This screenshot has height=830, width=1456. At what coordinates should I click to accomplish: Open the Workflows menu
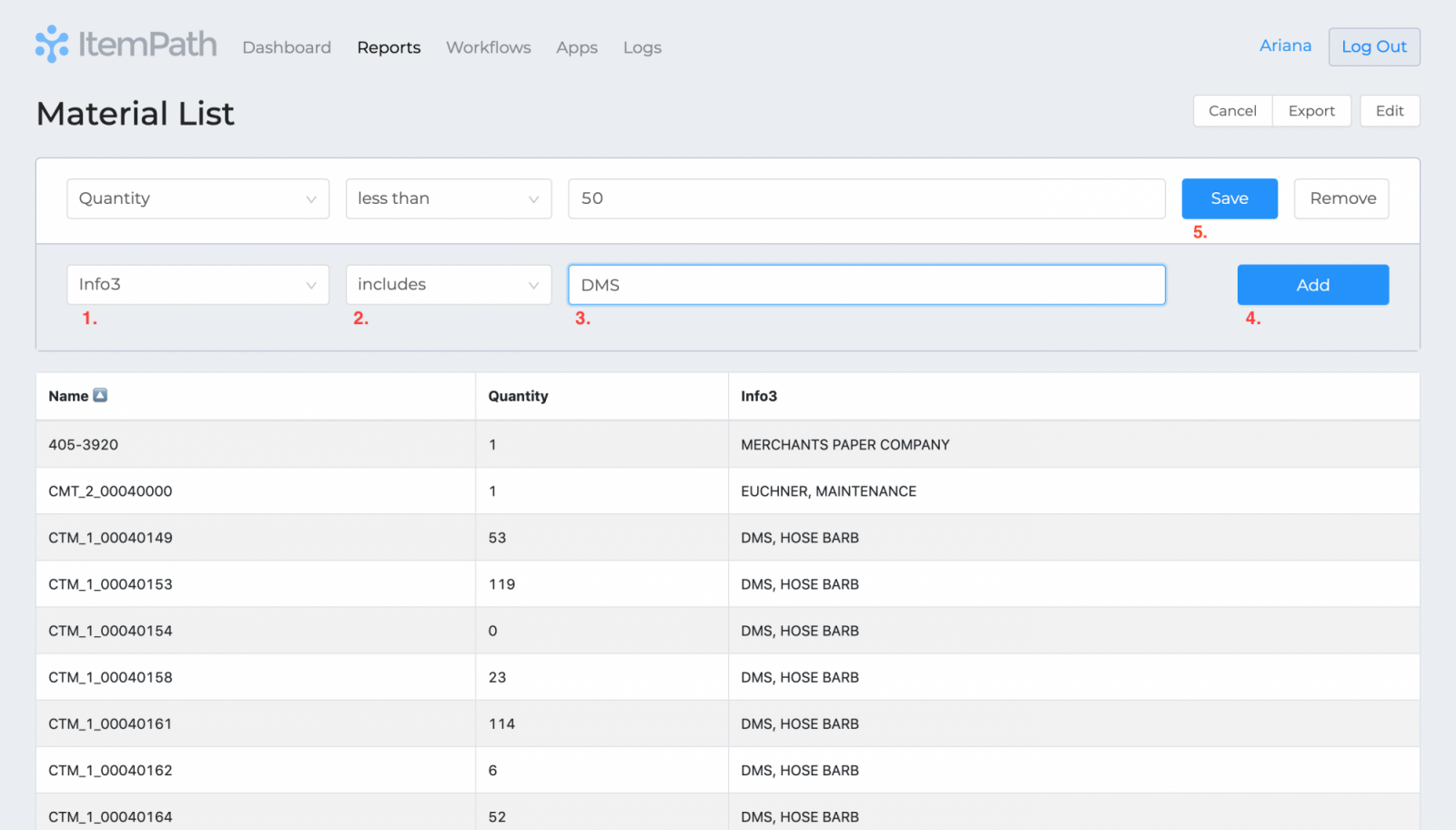point(489,47)
